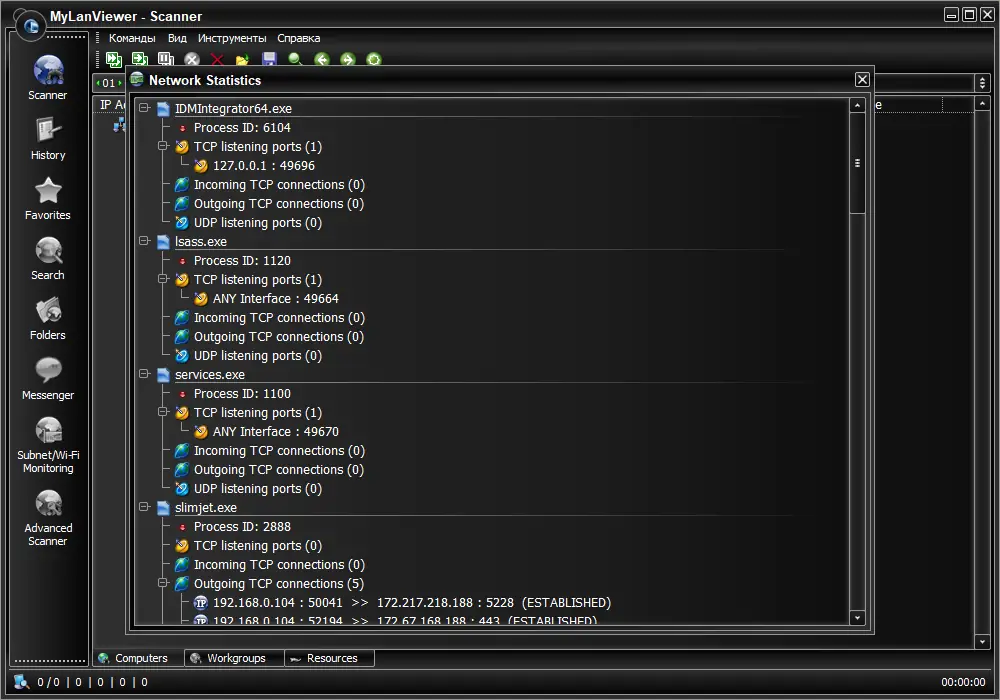Open the Справка menu
This screenshot has height=700, width=1000.
(298, 38)
